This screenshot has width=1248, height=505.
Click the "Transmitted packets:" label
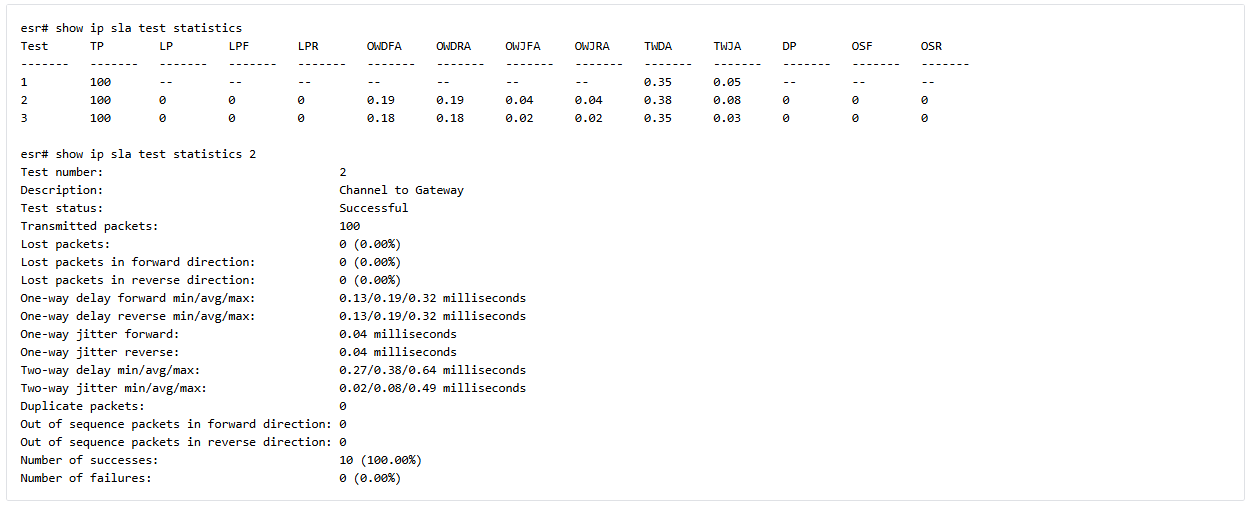[89, 226]
